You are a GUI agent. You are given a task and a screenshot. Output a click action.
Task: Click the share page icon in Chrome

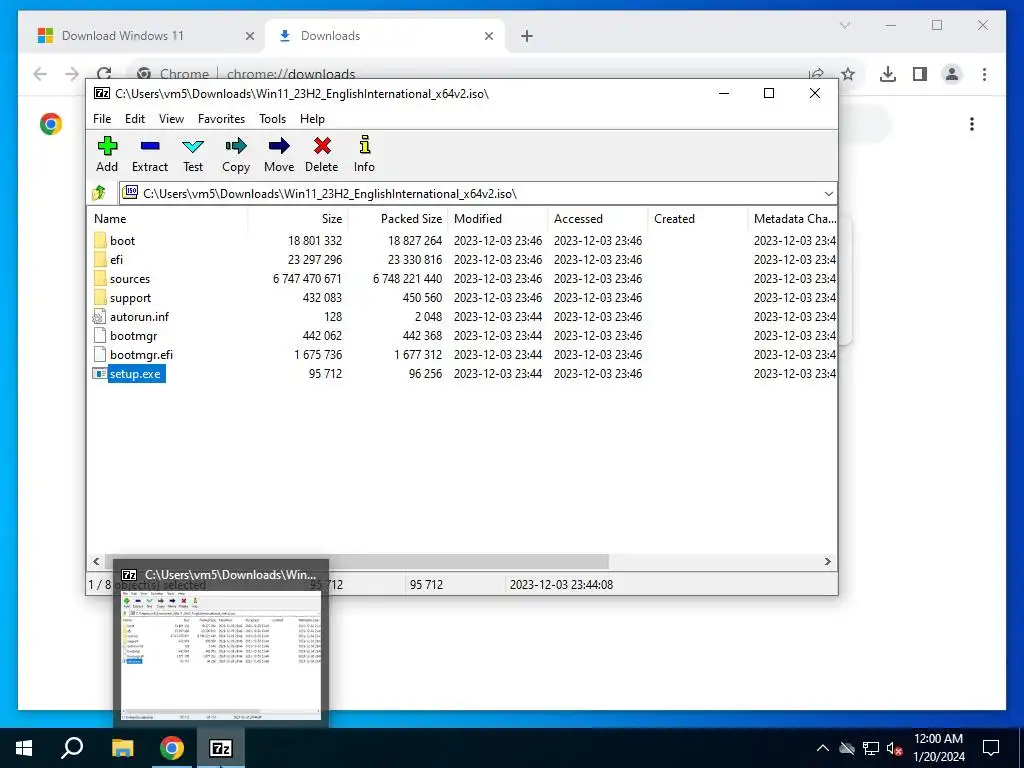click(816, 73)
